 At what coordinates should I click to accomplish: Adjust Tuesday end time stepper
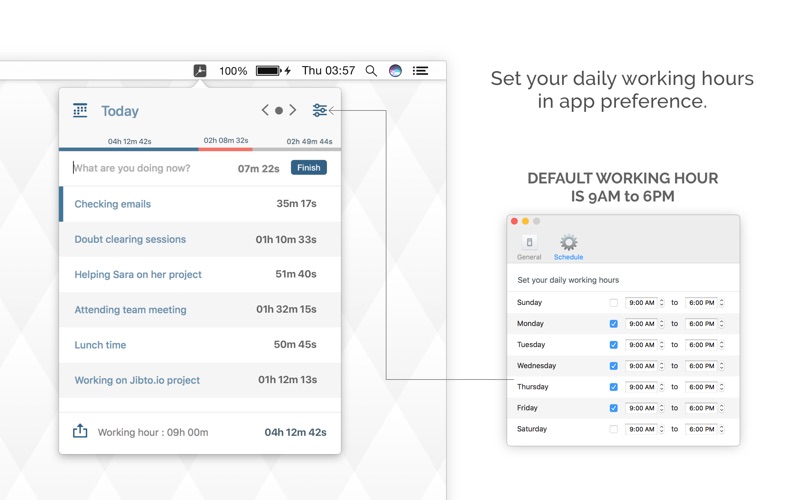(x=721, y=345)
